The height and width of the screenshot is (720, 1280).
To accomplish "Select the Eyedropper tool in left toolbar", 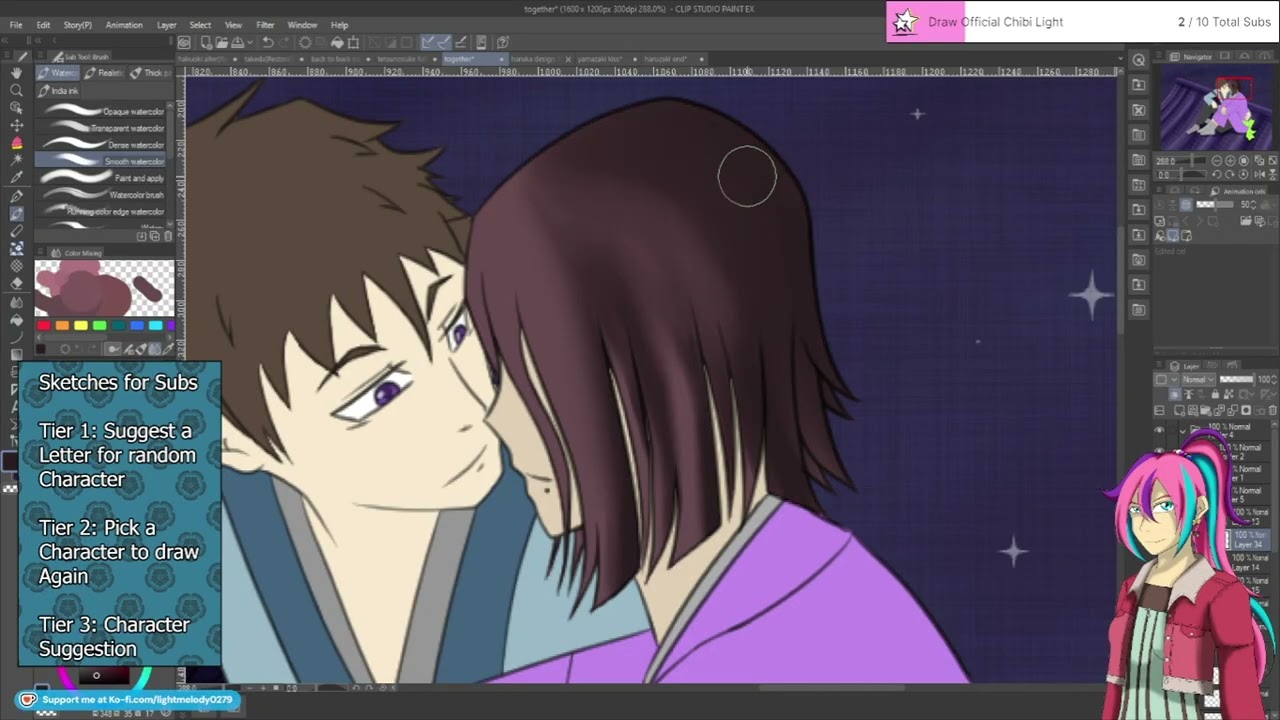I will click(16, 177).
